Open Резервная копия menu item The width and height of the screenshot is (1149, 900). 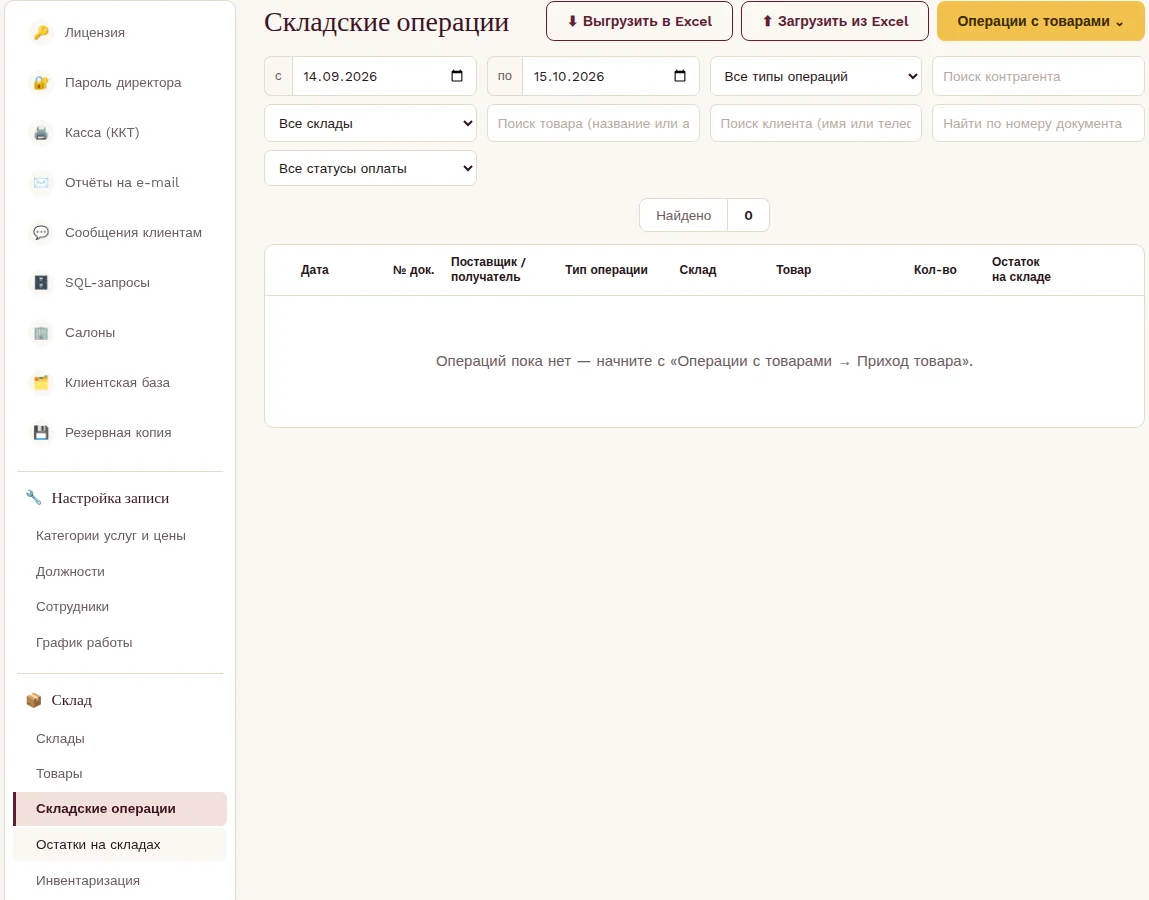coord(119,432)
